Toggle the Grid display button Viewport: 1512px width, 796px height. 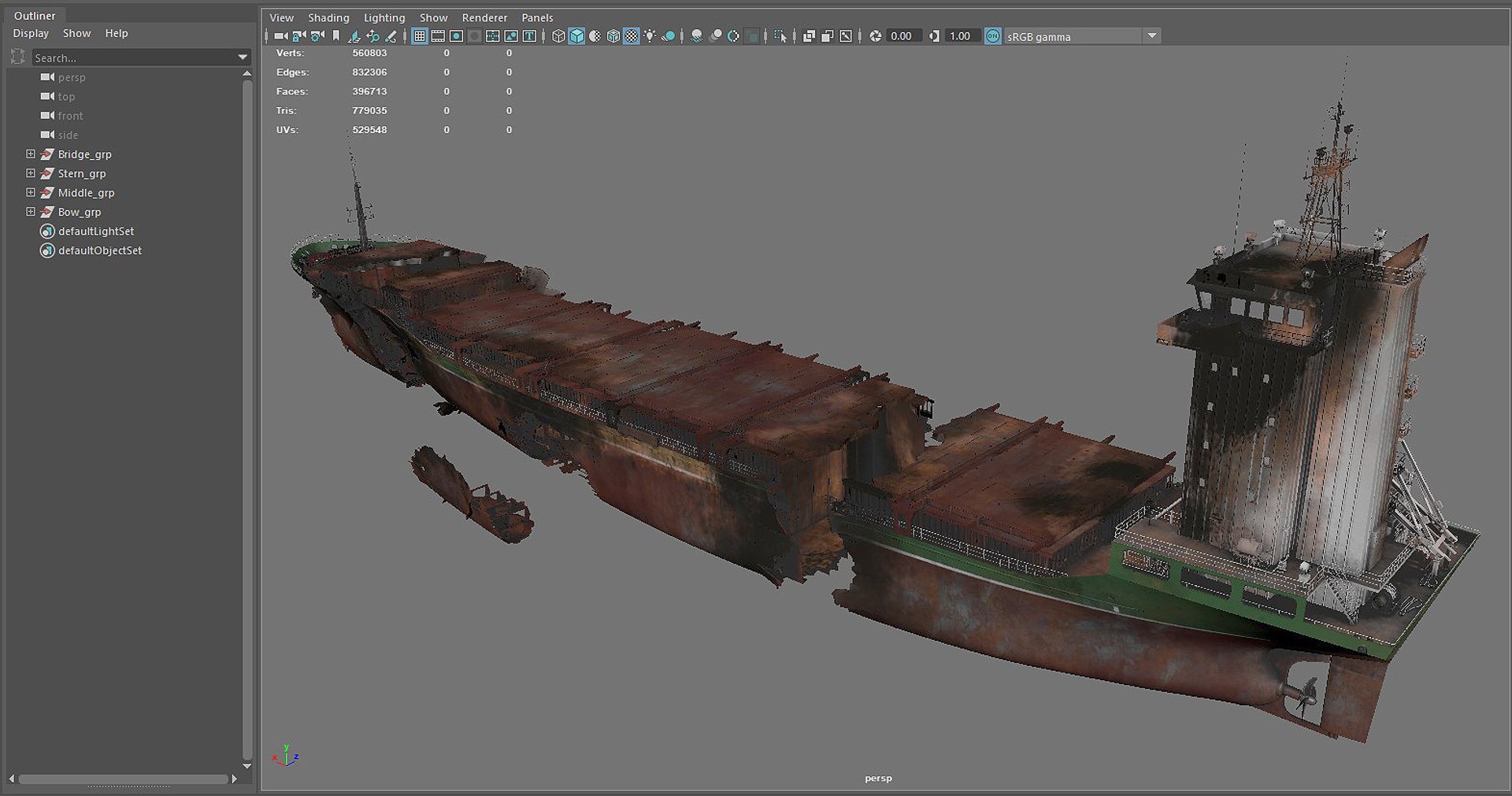pos(420,36)
